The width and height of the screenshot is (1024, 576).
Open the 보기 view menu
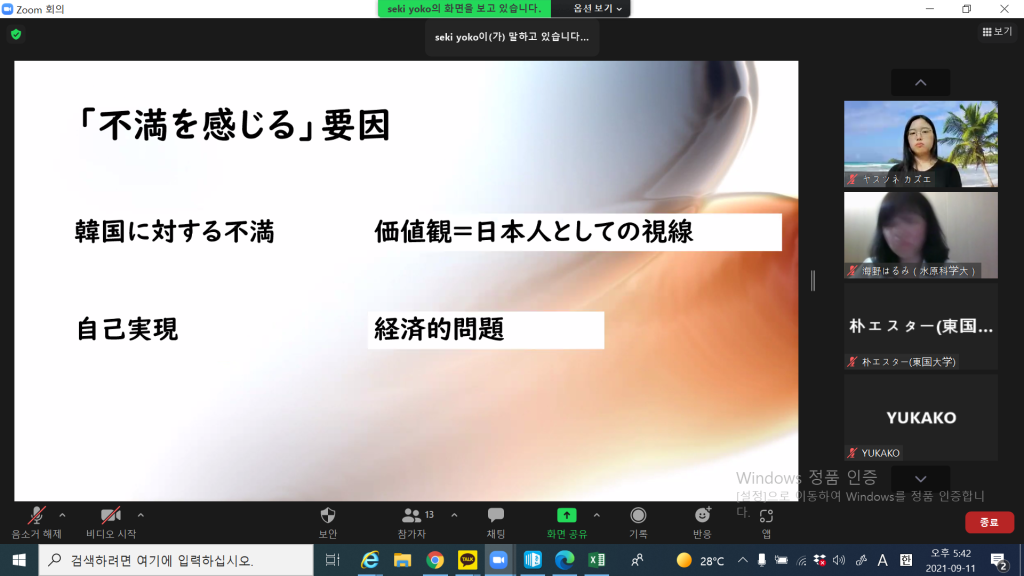[997, 32]
